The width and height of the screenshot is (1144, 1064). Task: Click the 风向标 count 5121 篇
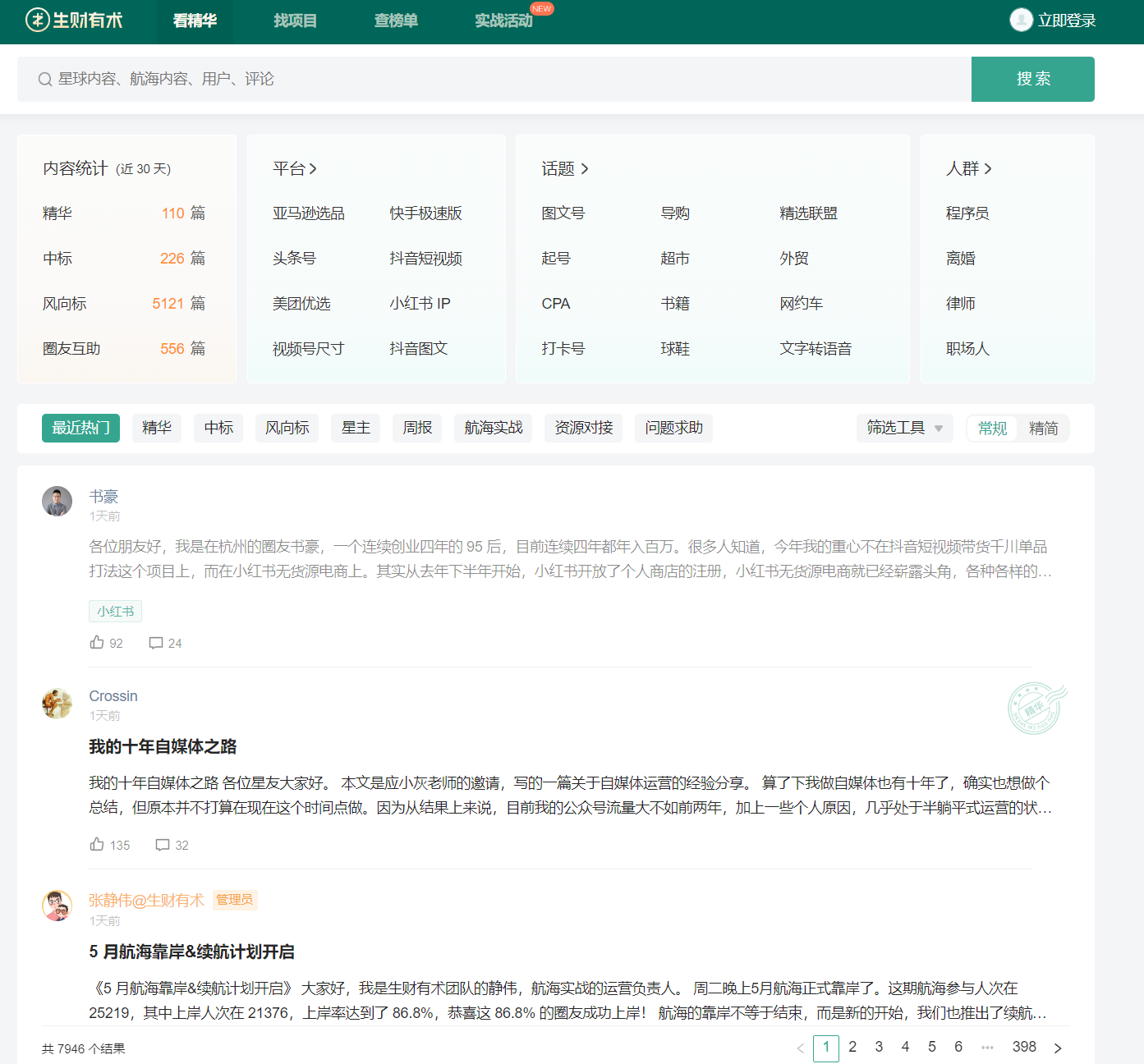(178, 304)
